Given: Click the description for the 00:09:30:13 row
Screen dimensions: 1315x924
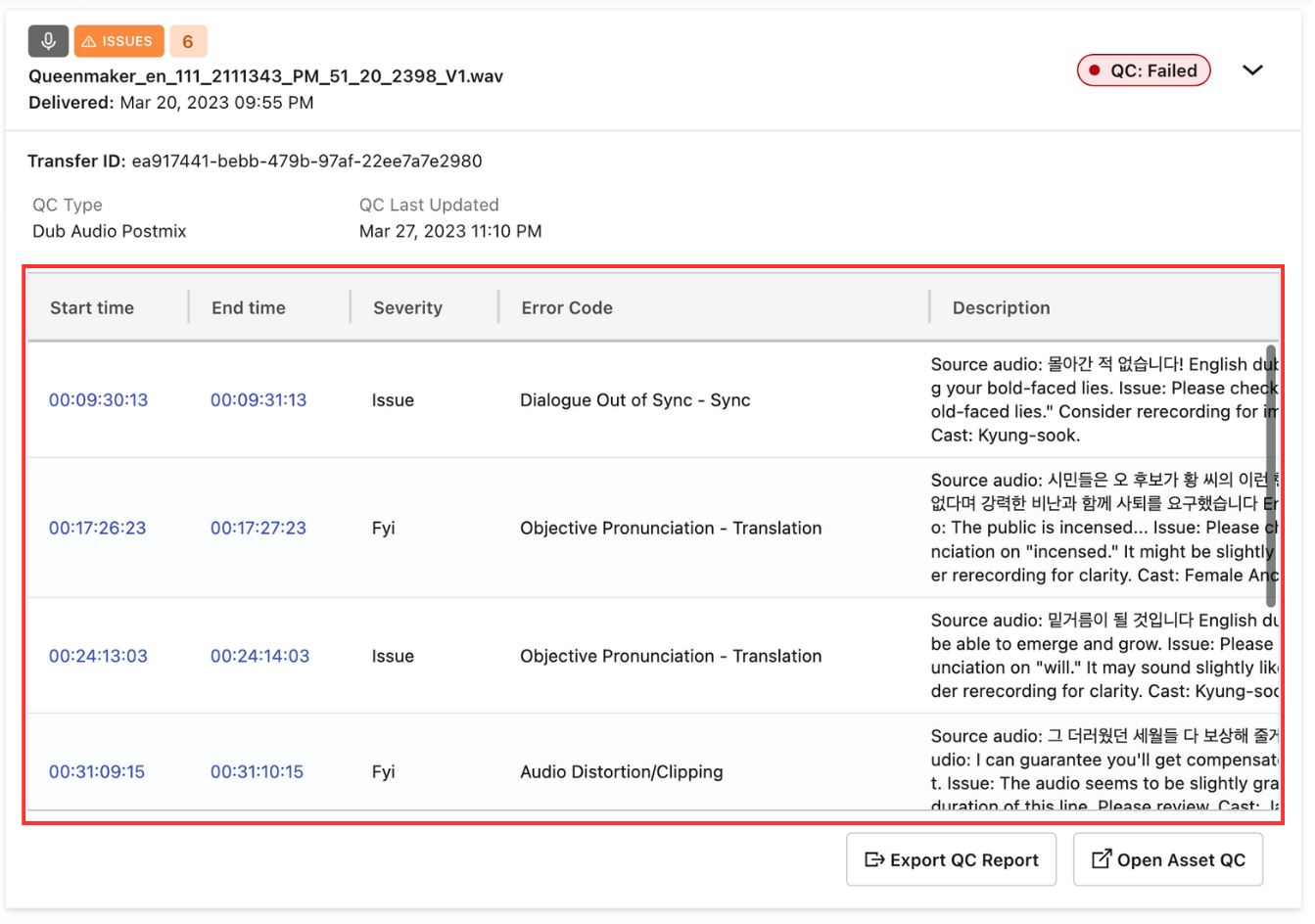Looking at the screenshot, I should [x=1104, y=399].
